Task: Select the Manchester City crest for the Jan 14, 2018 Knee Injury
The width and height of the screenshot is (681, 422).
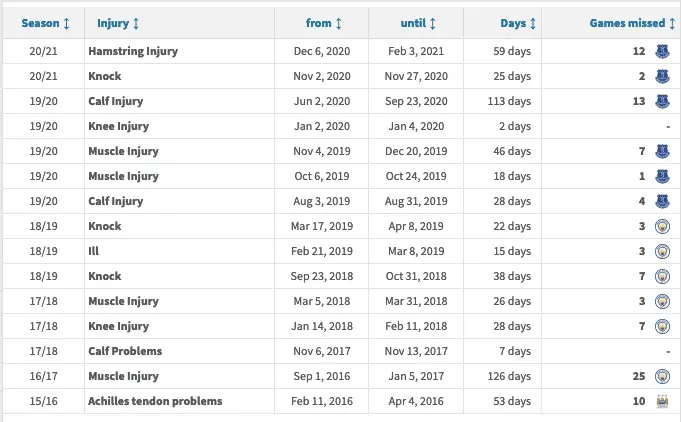Action: (661, 326)
